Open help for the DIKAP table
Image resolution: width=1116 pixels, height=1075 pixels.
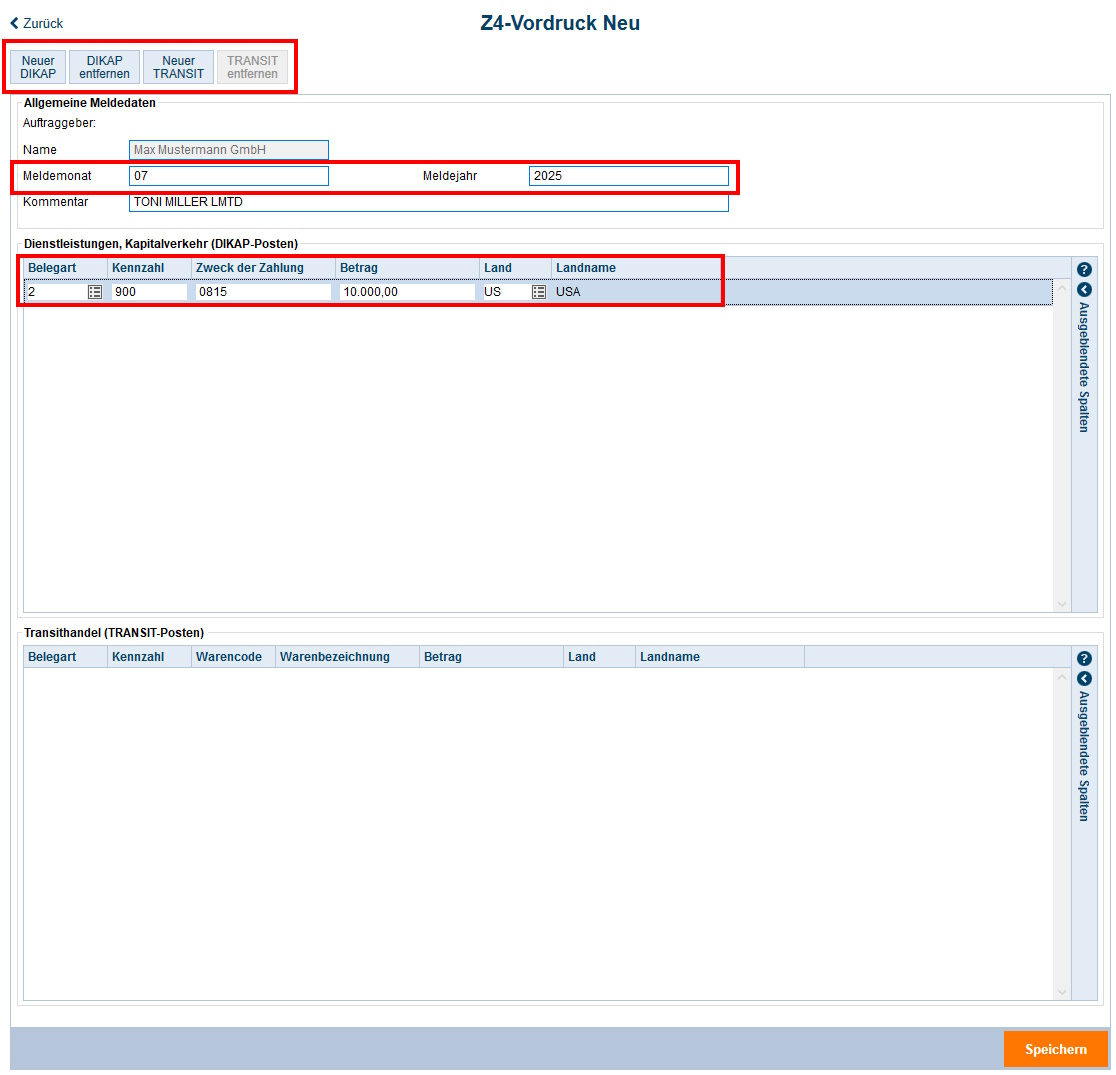coord(1084,269)
